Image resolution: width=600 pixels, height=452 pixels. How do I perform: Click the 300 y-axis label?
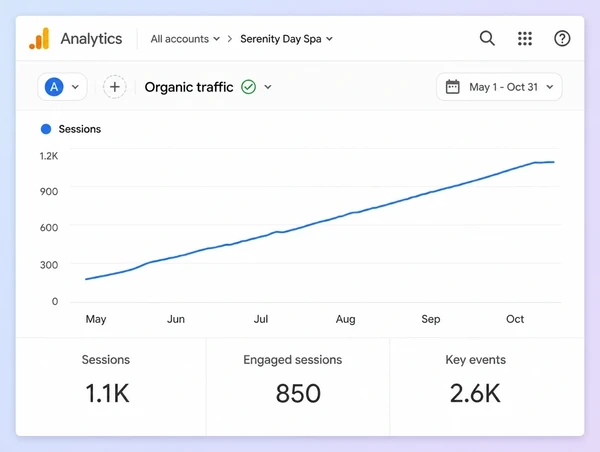pyautogui.click(x=49, y=265)
